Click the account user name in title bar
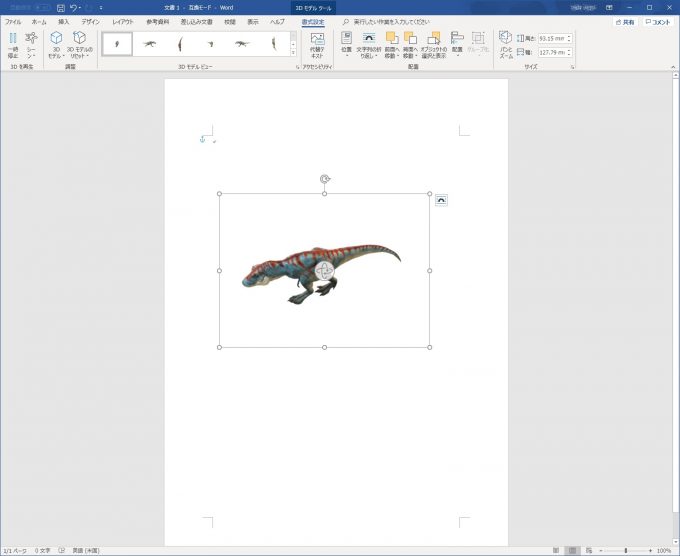This screenshot has width=680, height=556. click(583, 8)
